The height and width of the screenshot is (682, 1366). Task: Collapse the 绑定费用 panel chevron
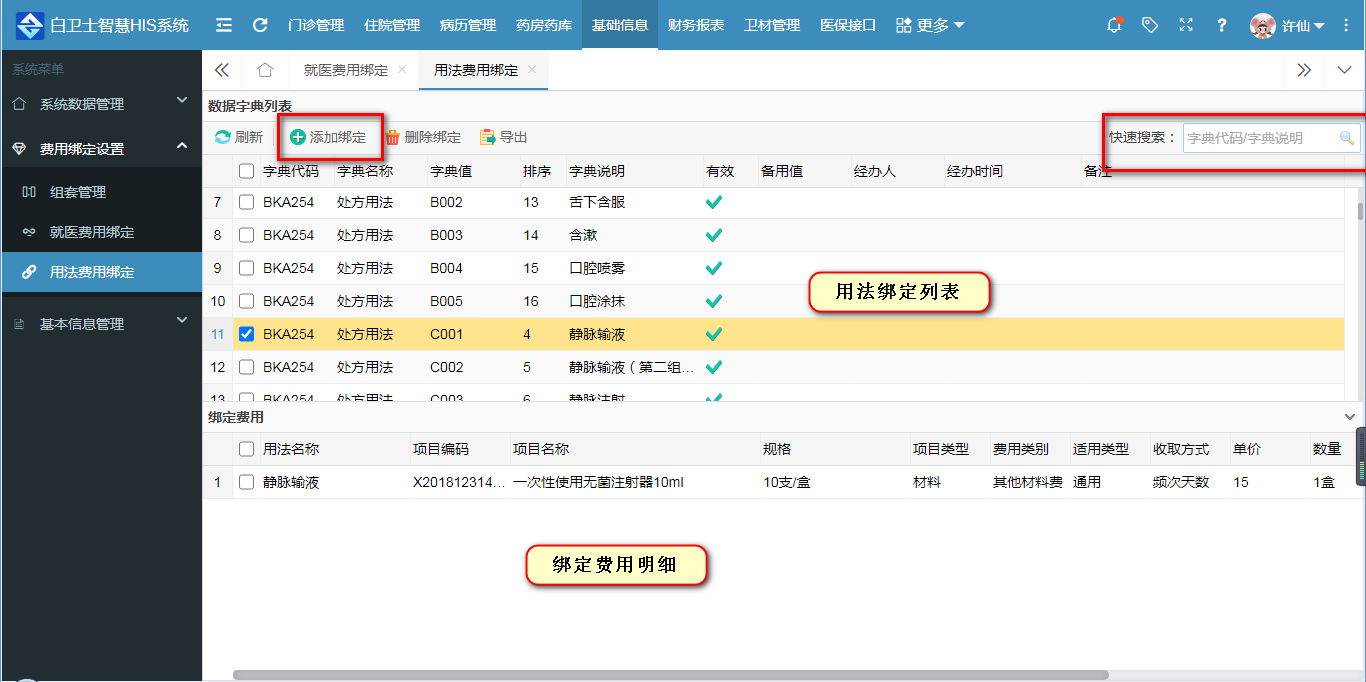click(x=1350, y=417)
